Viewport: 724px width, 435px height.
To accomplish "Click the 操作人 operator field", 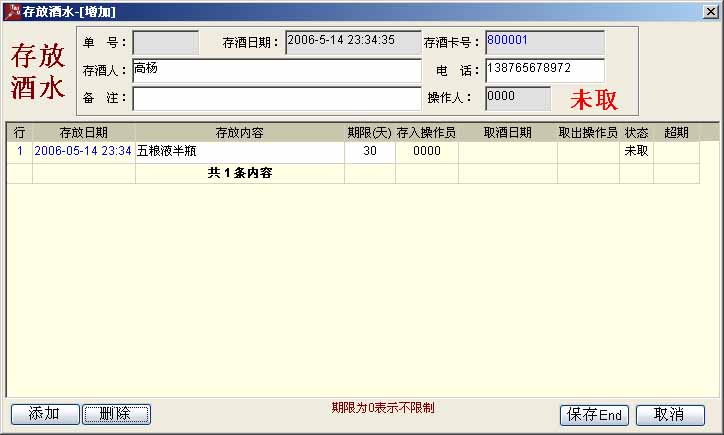I will [x=517, y=98].
